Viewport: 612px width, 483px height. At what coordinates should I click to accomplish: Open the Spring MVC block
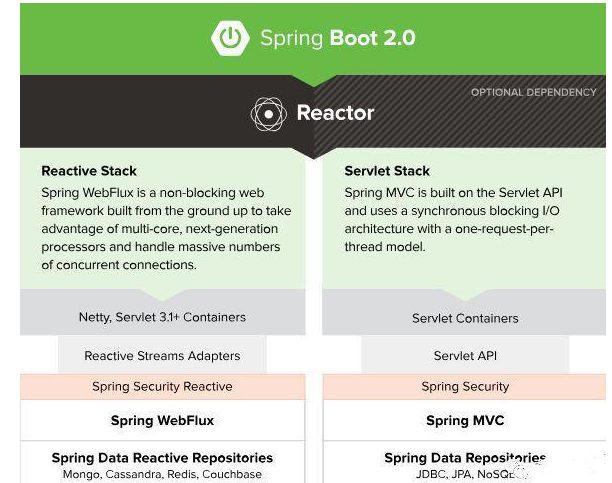pyautogui.click(x=465, y=420)
